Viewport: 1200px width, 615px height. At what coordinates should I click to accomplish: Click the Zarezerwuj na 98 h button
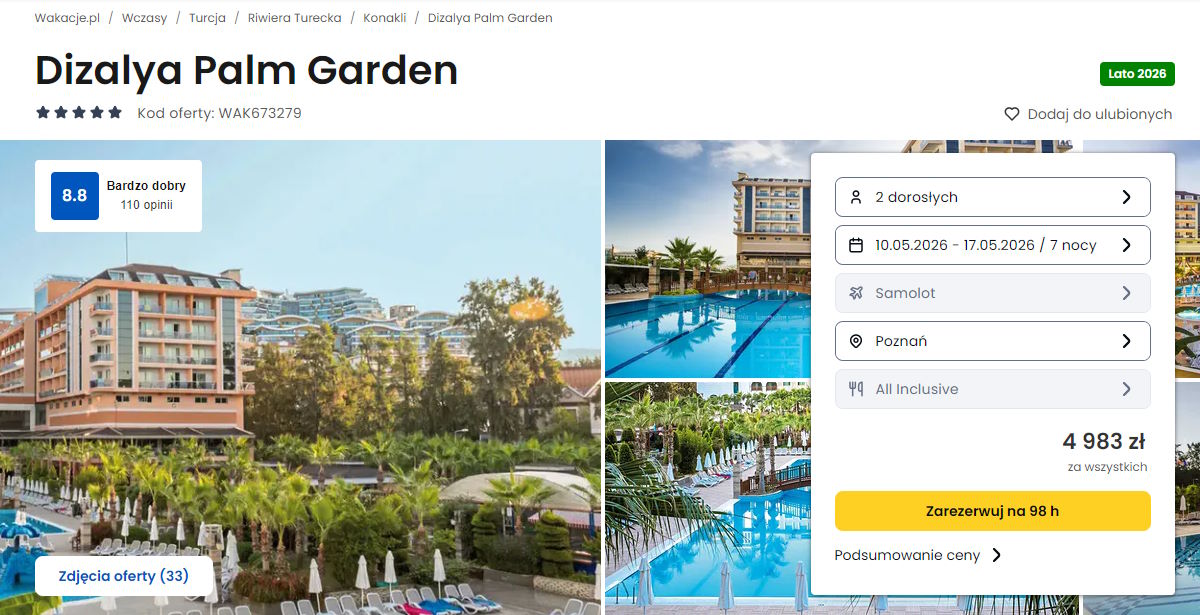pos(993,511)
